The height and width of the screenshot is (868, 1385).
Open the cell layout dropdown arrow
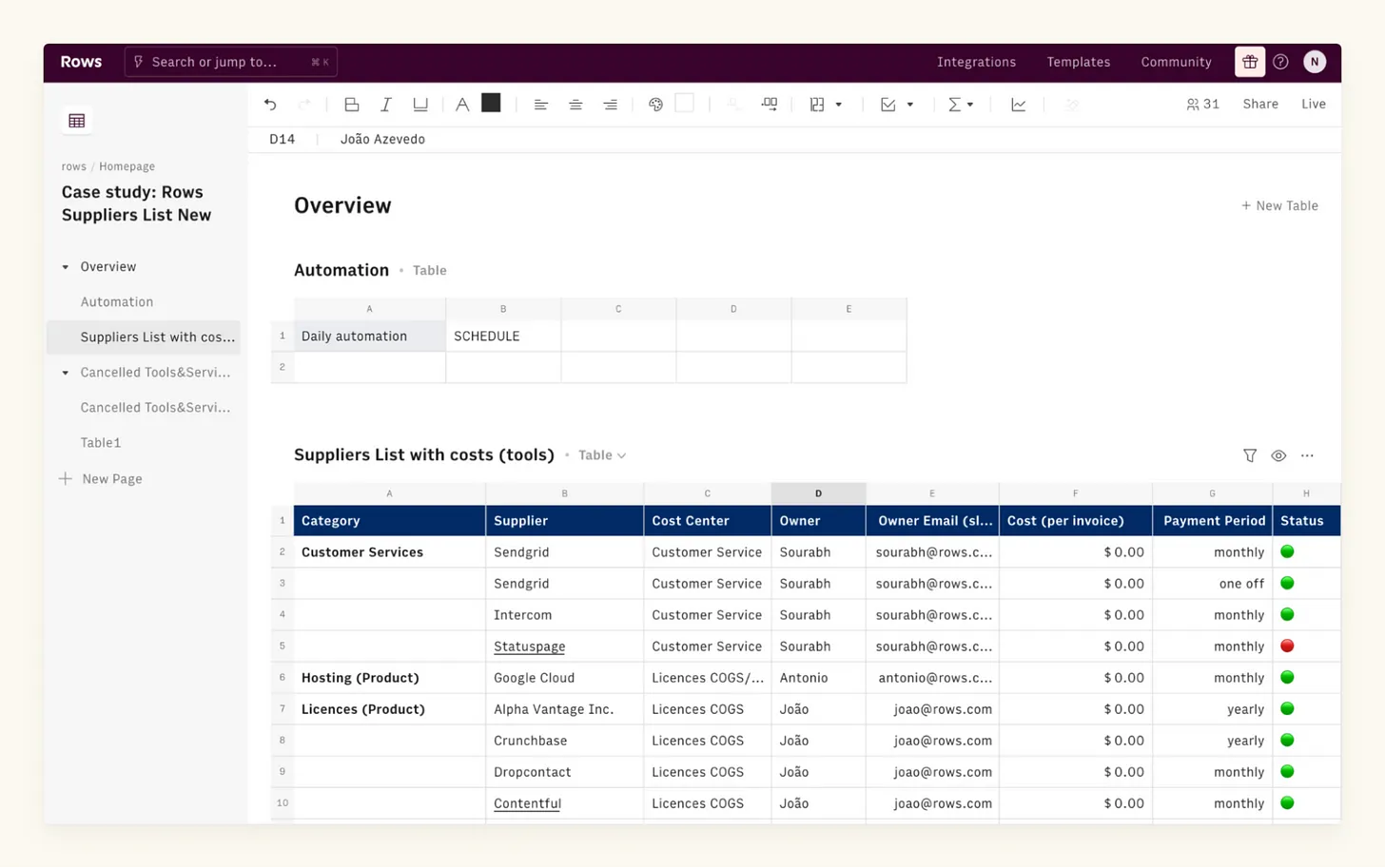[x=838, y=105]
